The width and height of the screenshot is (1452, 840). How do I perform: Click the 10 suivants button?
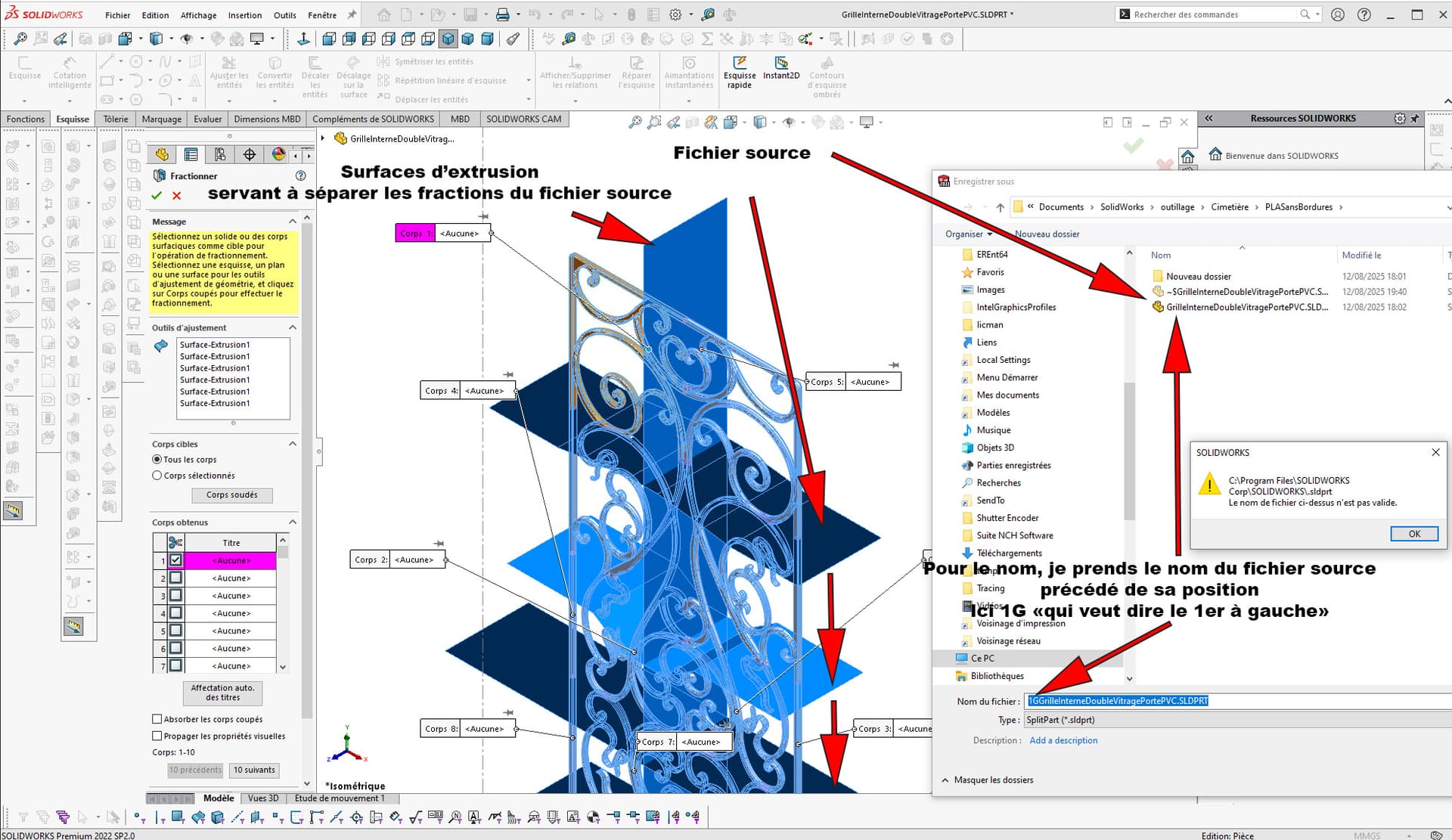(x=254, y=770)
